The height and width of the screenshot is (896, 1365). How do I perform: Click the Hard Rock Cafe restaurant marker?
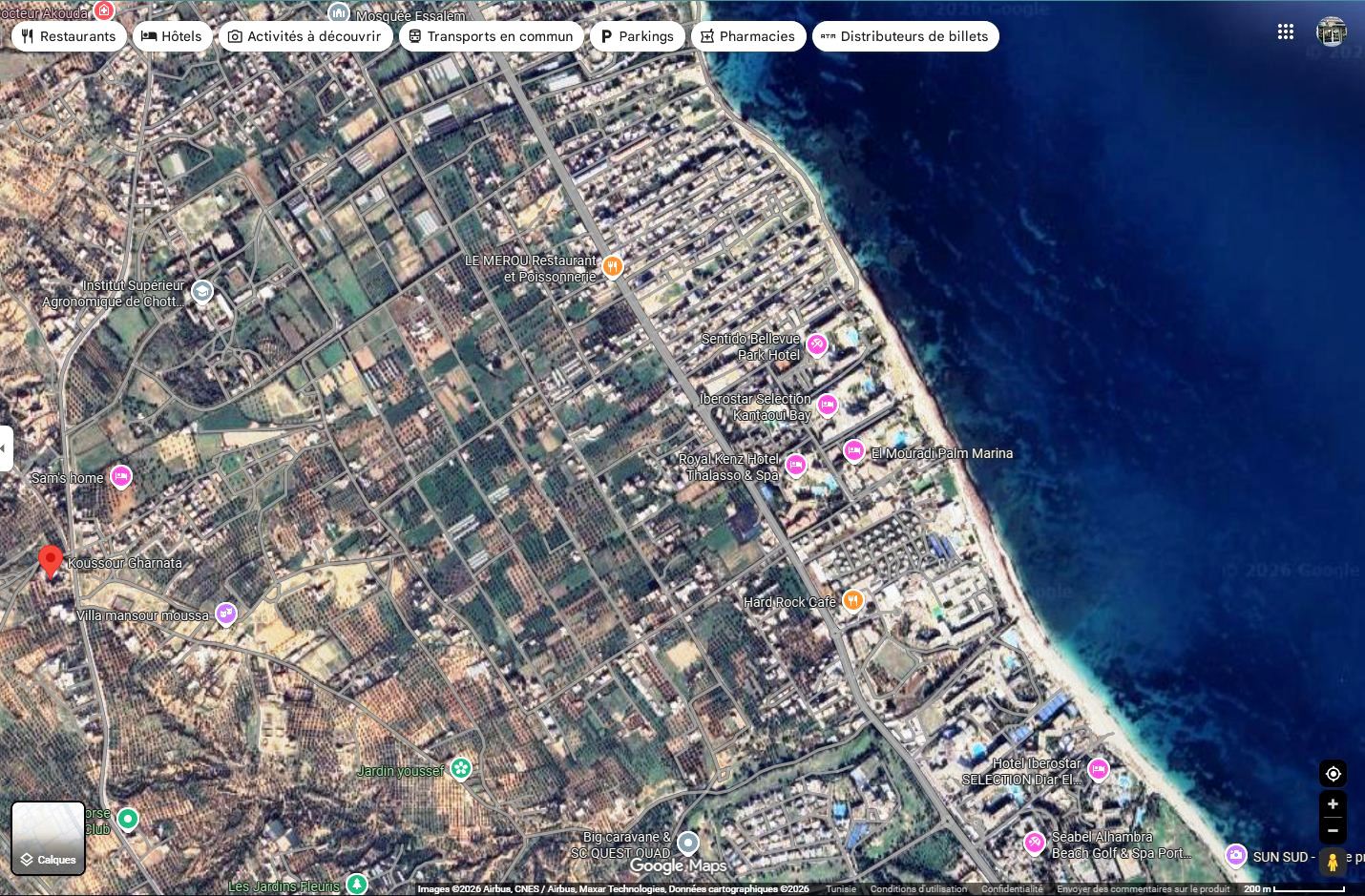(x=852, y=601)
